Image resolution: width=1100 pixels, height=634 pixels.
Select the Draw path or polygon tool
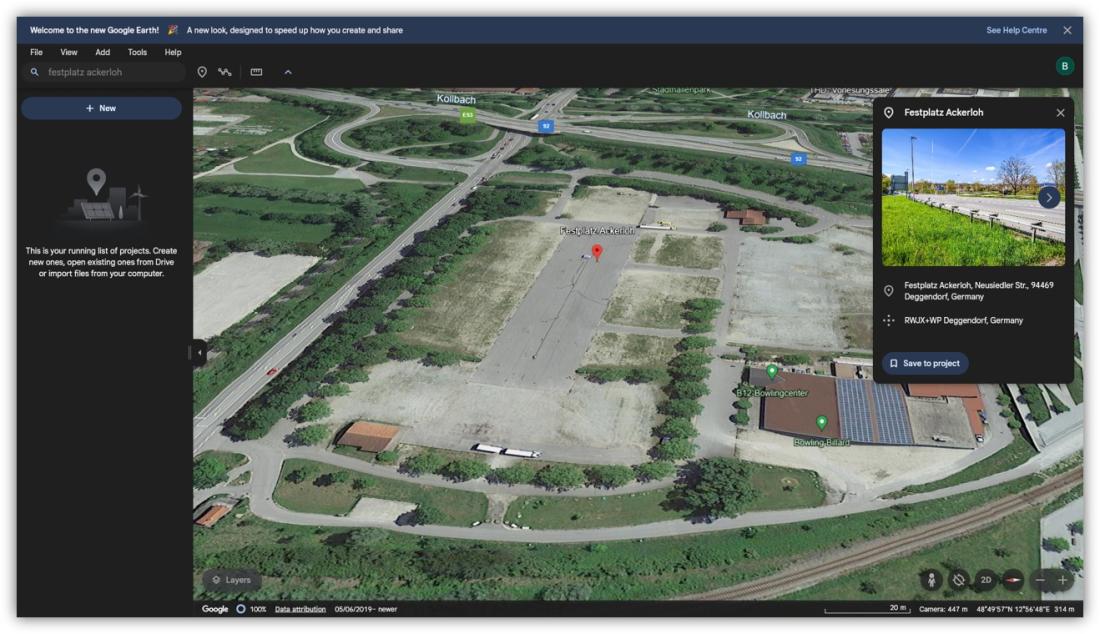coord(224,72)
